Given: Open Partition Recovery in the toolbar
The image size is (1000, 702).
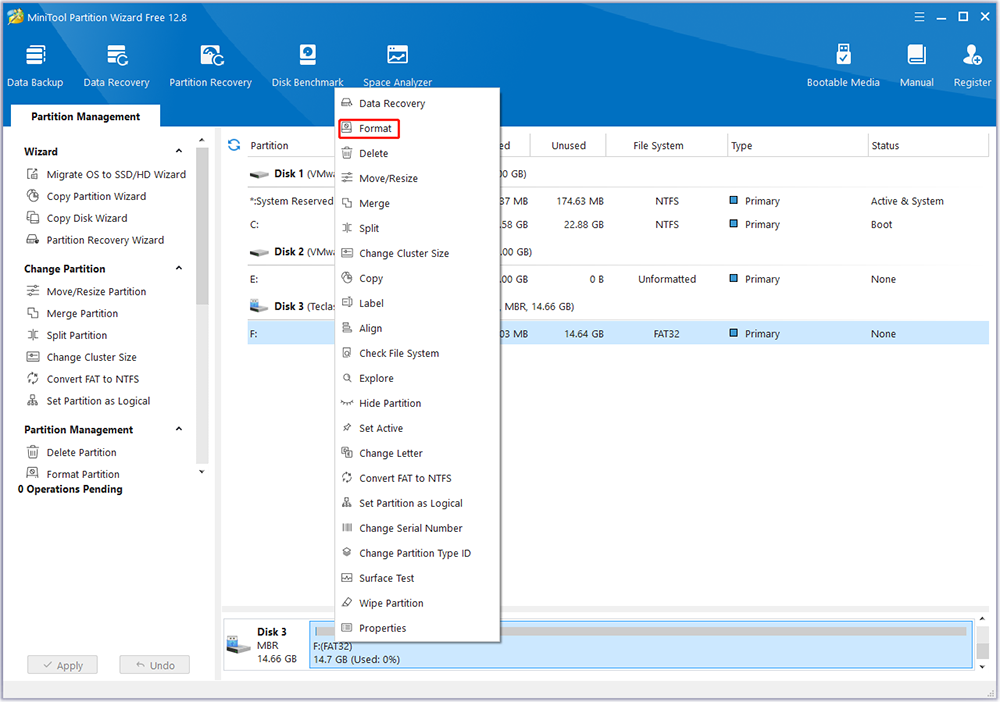Looking at the screenshot, I should (210, 65).
